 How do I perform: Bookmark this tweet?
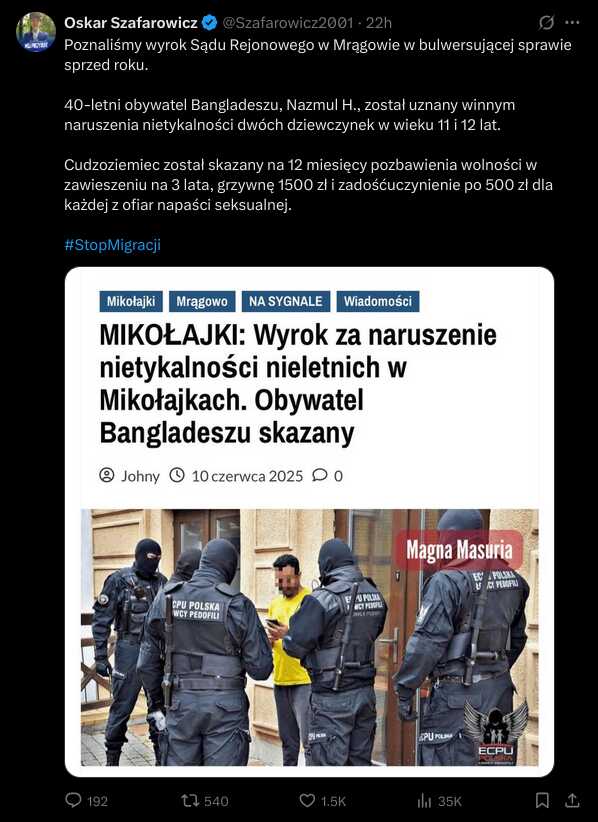(x=542, y=801)
